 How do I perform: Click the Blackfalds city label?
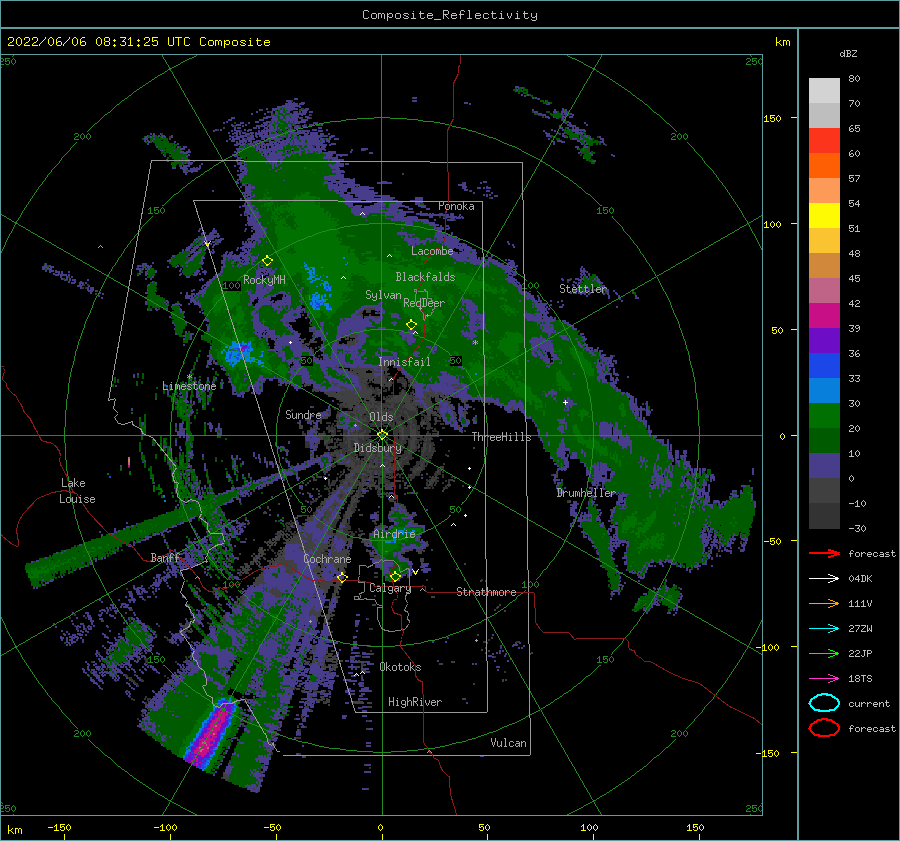tap(425, 277)
